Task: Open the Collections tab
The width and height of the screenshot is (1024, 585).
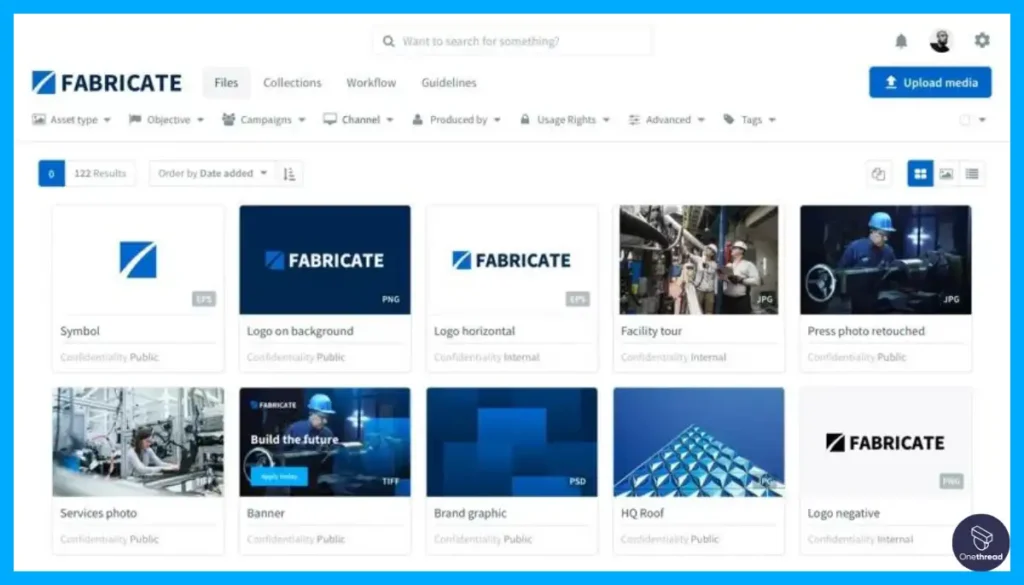Action: coord(292,83)
